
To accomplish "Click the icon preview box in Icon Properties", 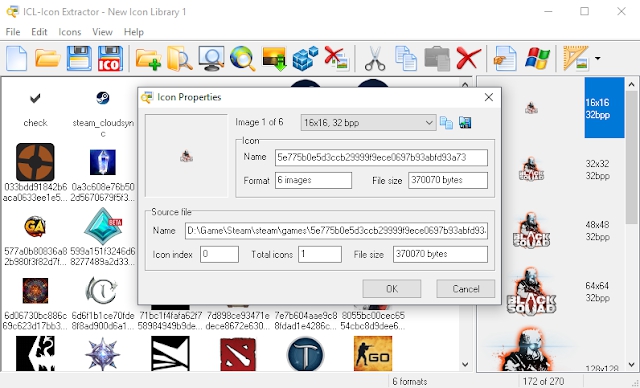I will click(187, 156).
